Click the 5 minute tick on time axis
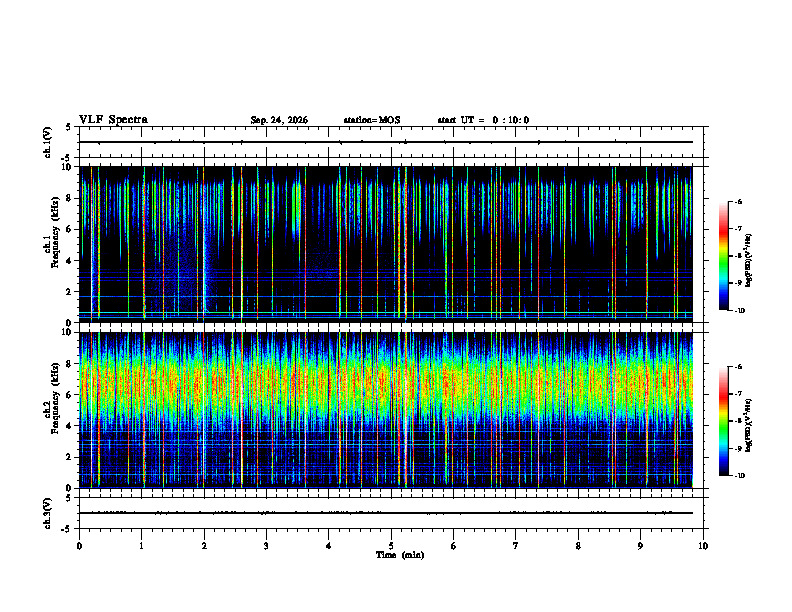 (x=391, y=546)
